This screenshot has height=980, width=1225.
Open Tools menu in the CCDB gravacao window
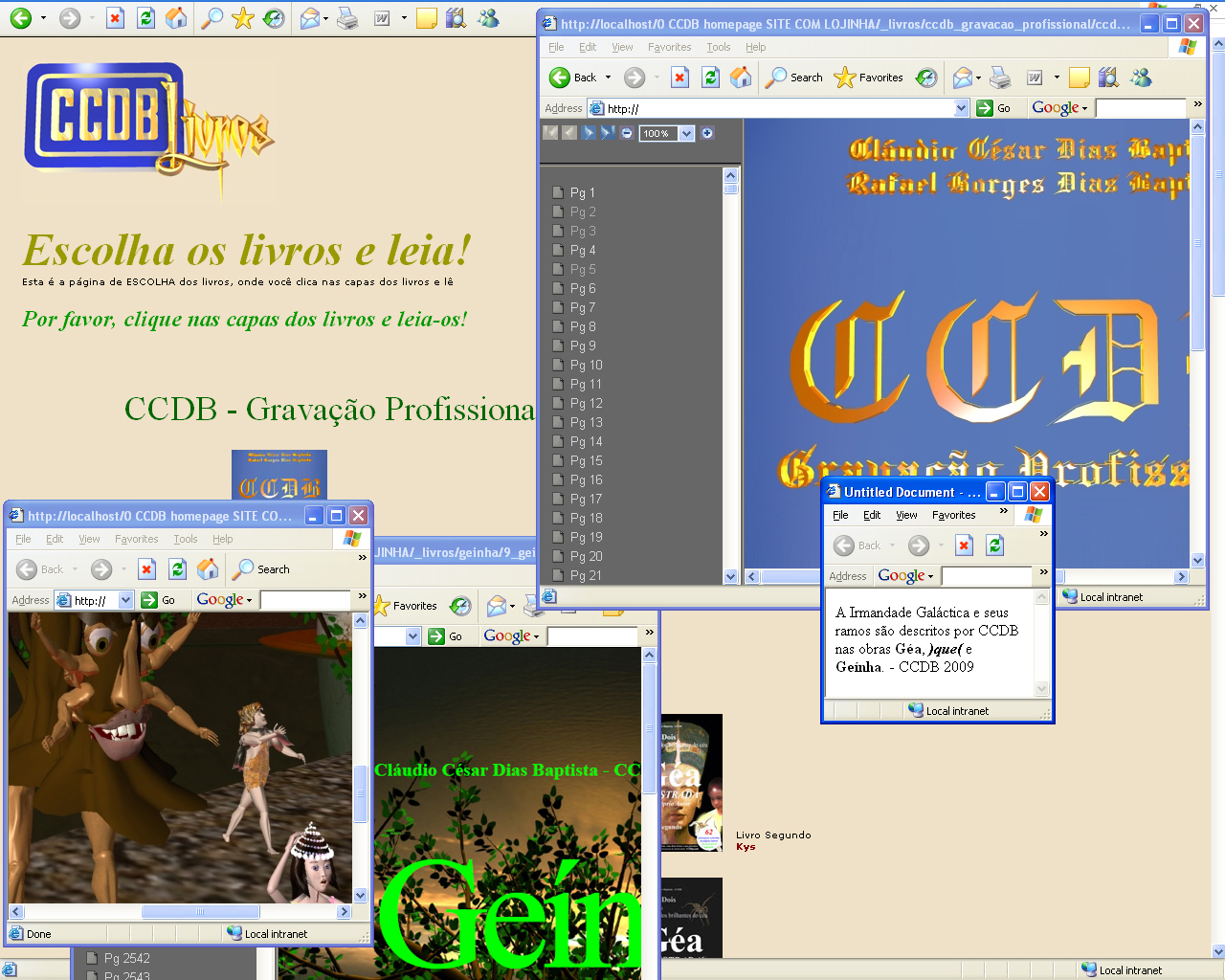[718, 47]
